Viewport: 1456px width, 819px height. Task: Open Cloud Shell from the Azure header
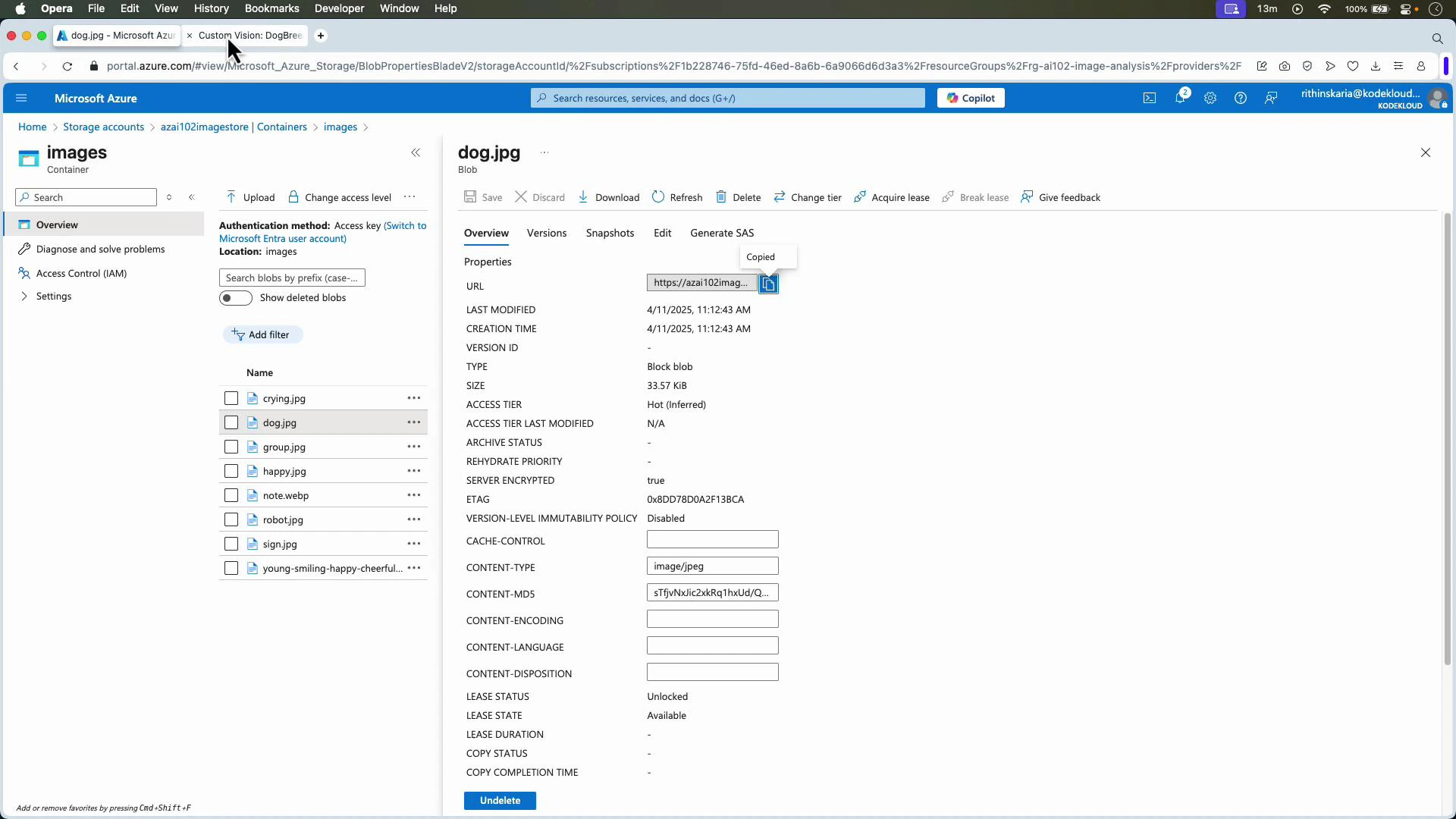[1150, 98]
